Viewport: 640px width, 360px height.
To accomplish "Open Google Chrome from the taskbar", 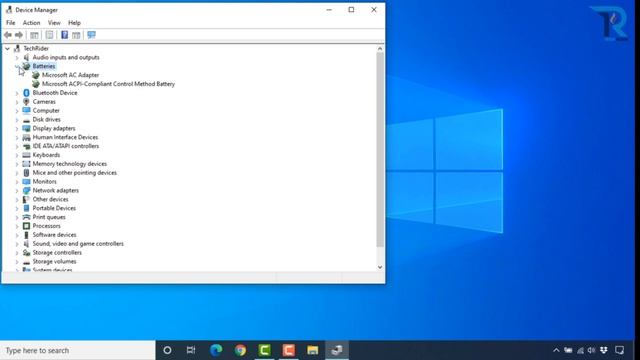I will [x=240, y=351].
